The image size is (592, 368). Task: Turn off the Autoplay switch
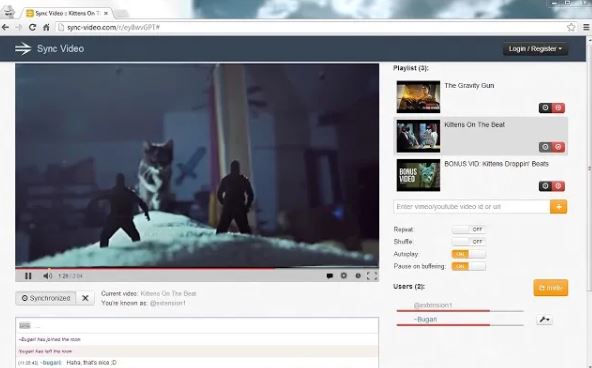click(x=469, y=254)
